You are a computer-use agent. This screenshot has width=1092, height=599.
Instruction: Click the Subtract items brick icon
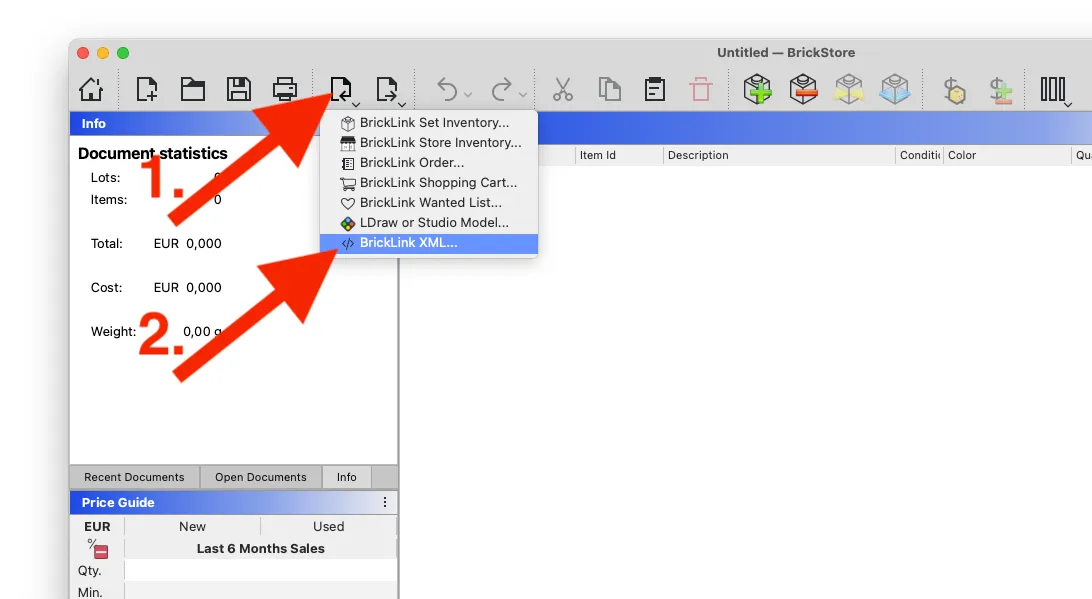(803, 89)
